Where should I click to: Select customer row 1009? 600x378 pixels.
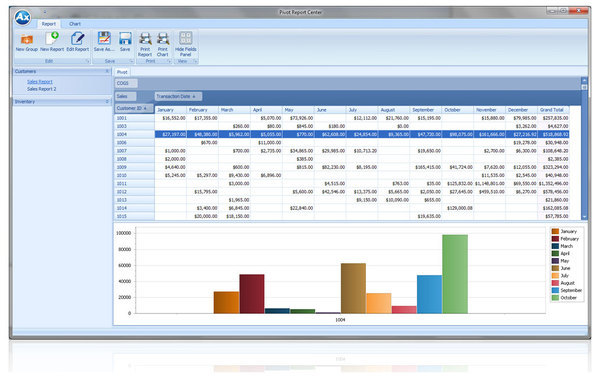tap(134, 167)
